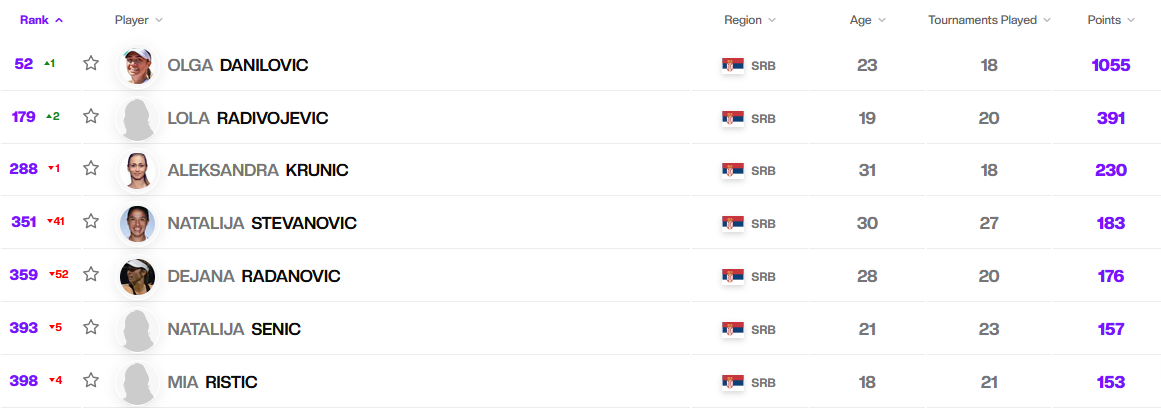Sort by Tournaments Played column
The width and height of the screenshot is (1161, 408).
(989, 20)
